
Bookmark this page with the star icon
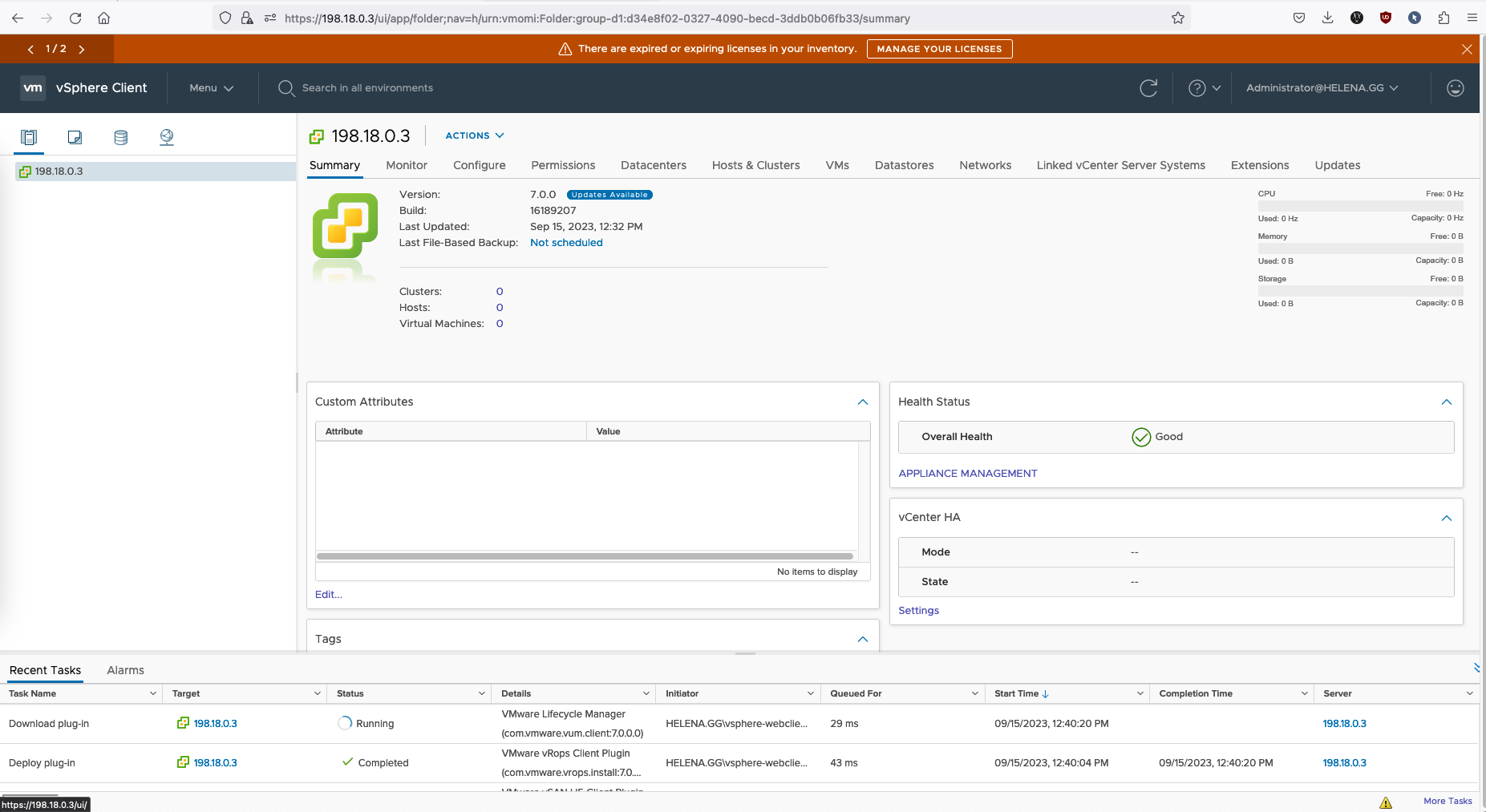click(1177, 18)
